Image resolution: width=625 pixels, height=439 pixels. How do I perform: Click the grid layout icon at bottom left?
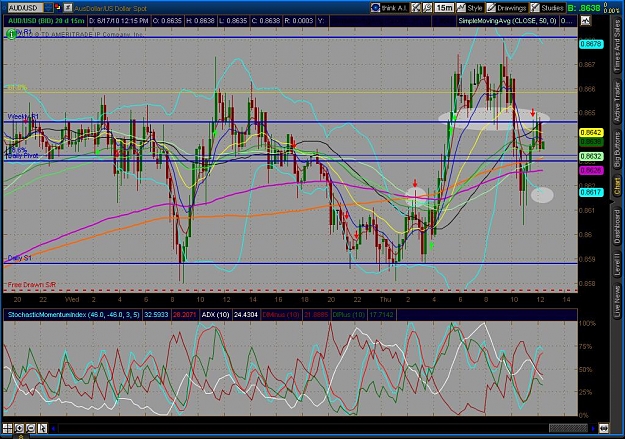8,428
